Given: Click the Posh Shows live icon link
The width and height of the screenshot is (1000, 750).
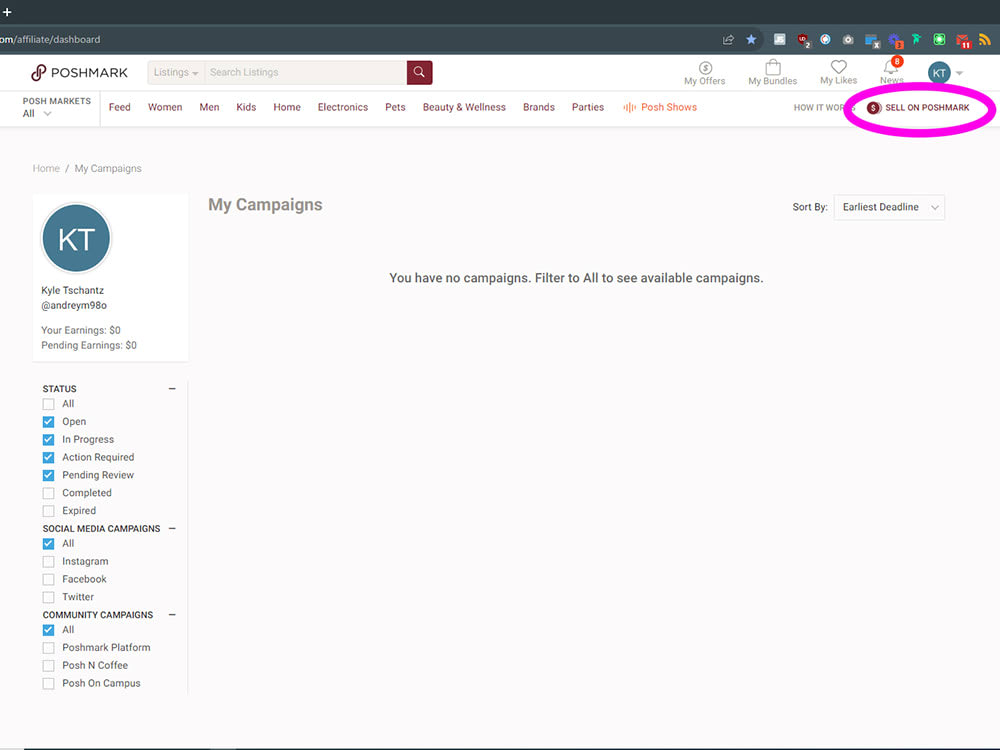Looking at the screenshot, I should coord(660,107).
